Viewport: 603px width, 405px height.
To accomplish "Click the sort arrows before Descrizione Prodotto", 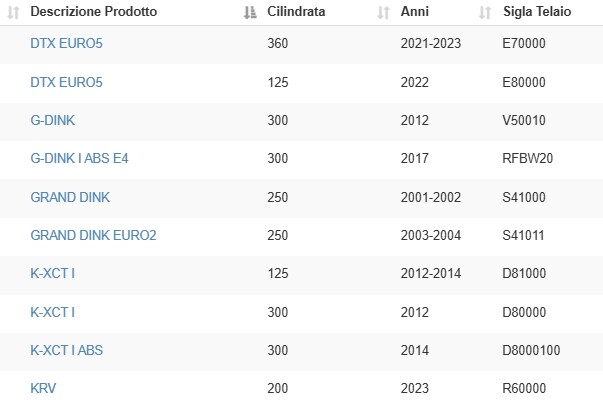I will click(13, 12).
